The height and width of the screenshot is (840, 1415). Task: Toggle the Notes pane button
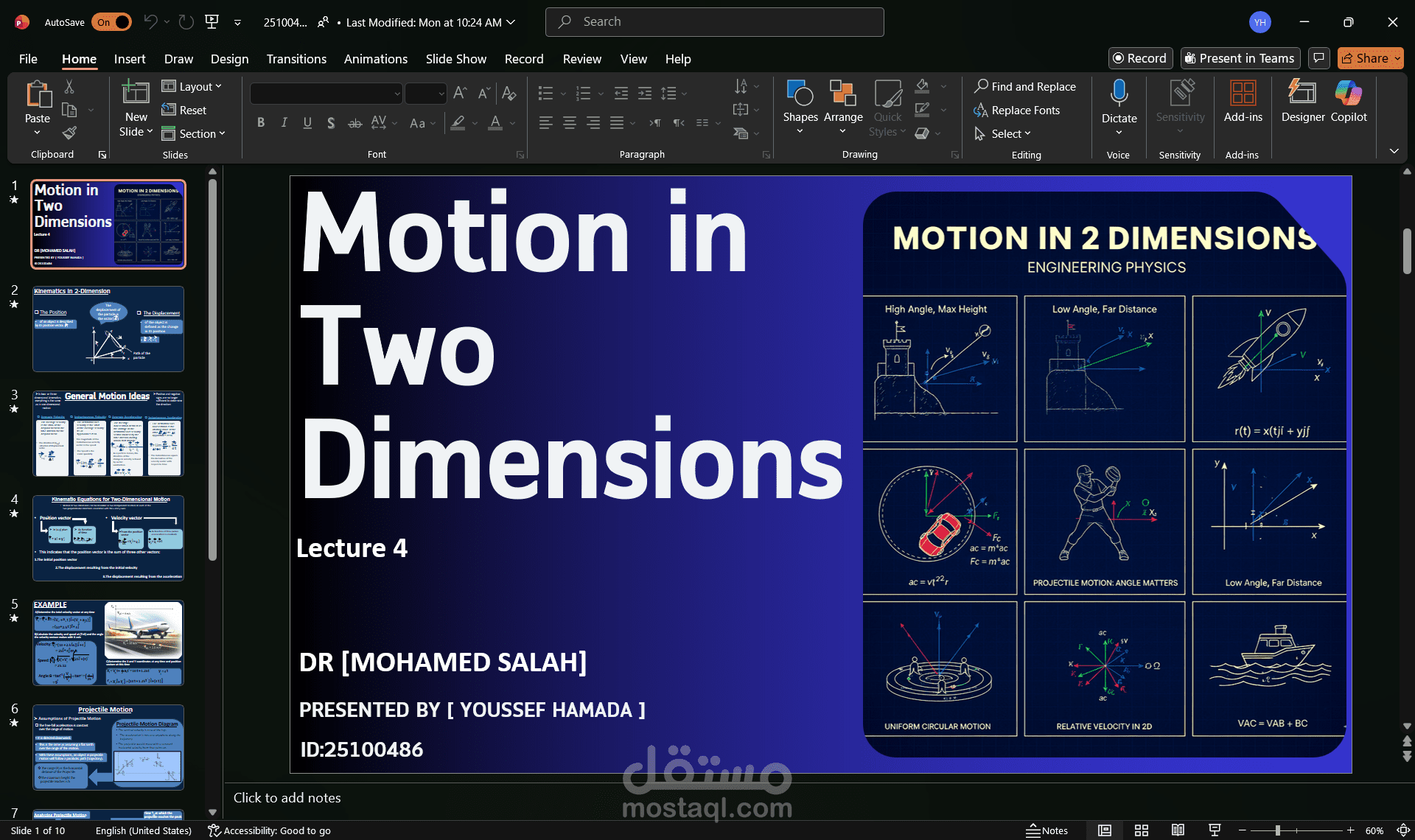click(1047, 830)
